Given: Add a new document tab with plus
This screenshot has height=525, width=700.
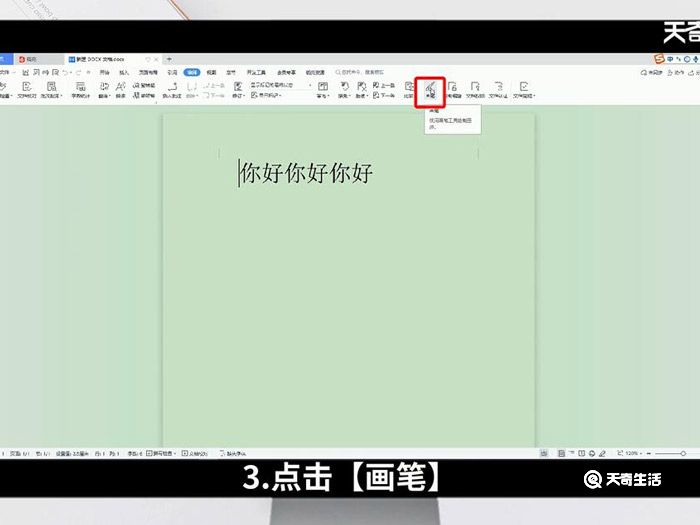Looking at the screenshot, I should [169, 59].
